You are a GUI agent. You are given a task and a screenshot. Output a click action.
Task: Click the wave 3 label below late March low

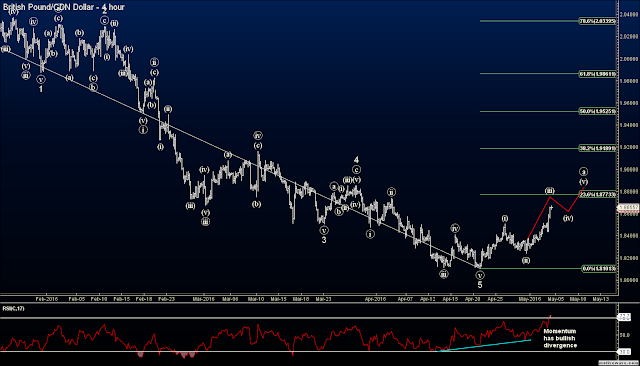coord(324,240)
